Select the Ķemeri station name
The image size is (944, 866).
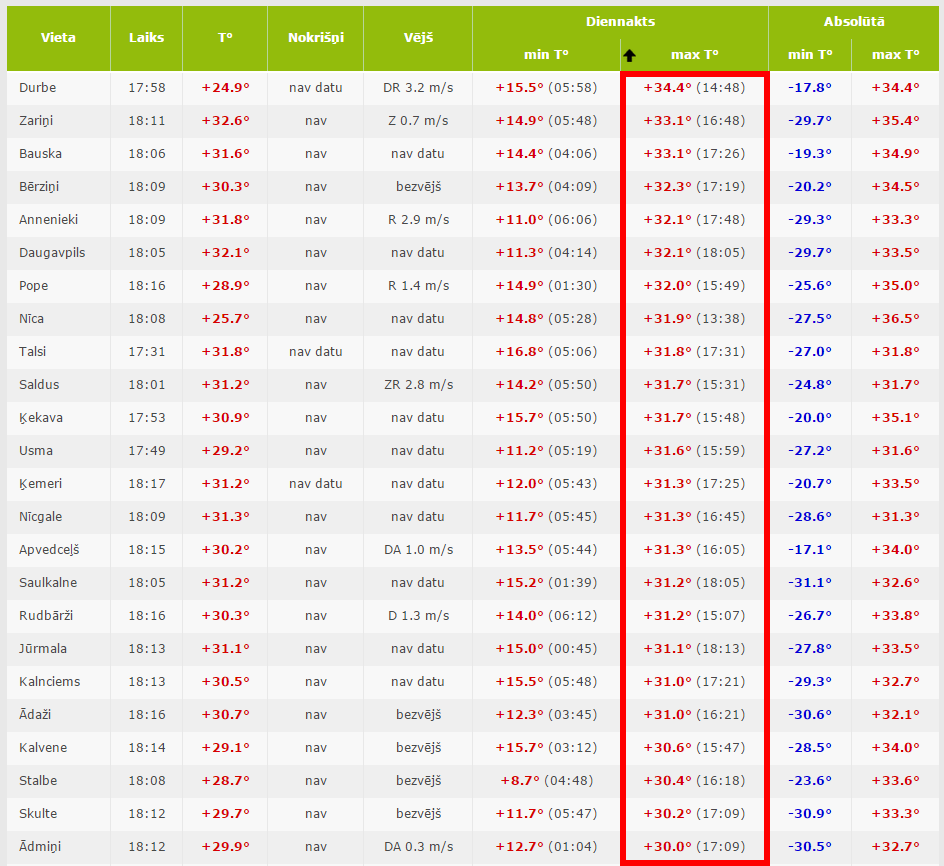pos(40,484)
